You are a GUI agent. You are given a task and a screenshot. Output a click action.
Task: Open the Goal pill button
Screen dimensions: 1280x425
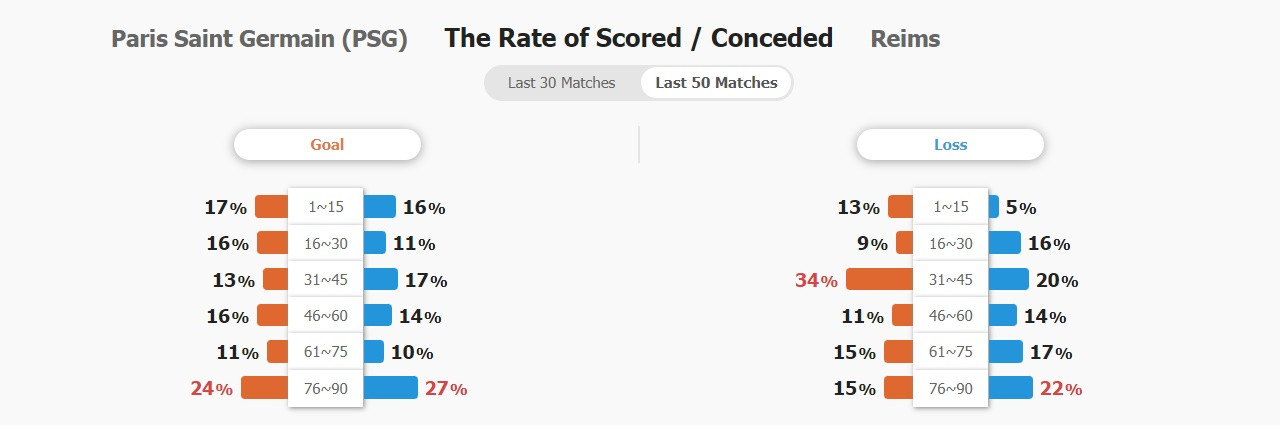click(x=327, y=144)
